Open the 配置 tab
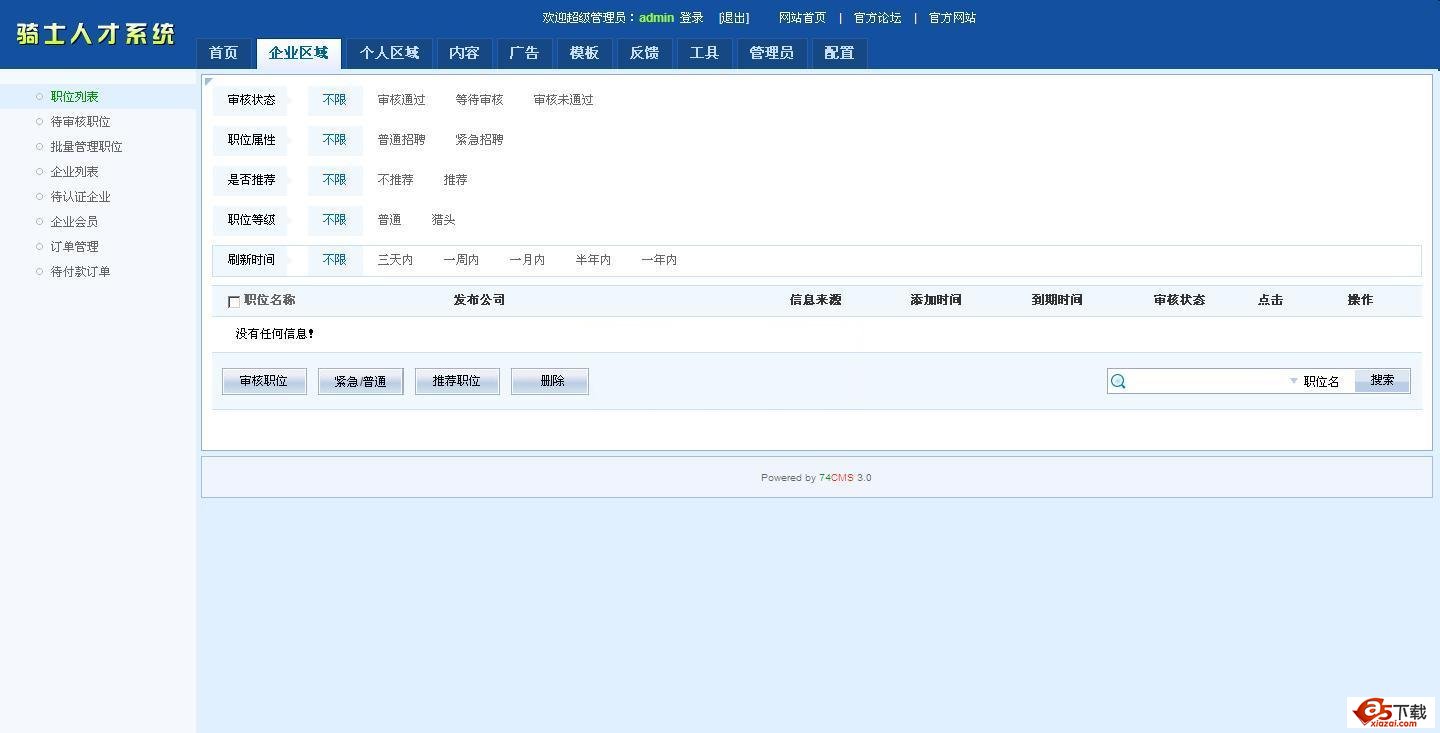1440x733 pixels. point(839,53)
